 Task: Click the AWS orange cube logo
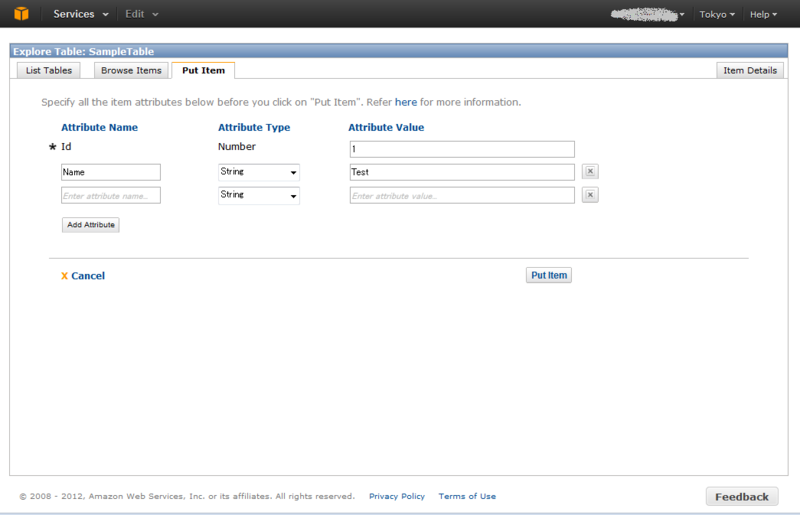point(21,14)
